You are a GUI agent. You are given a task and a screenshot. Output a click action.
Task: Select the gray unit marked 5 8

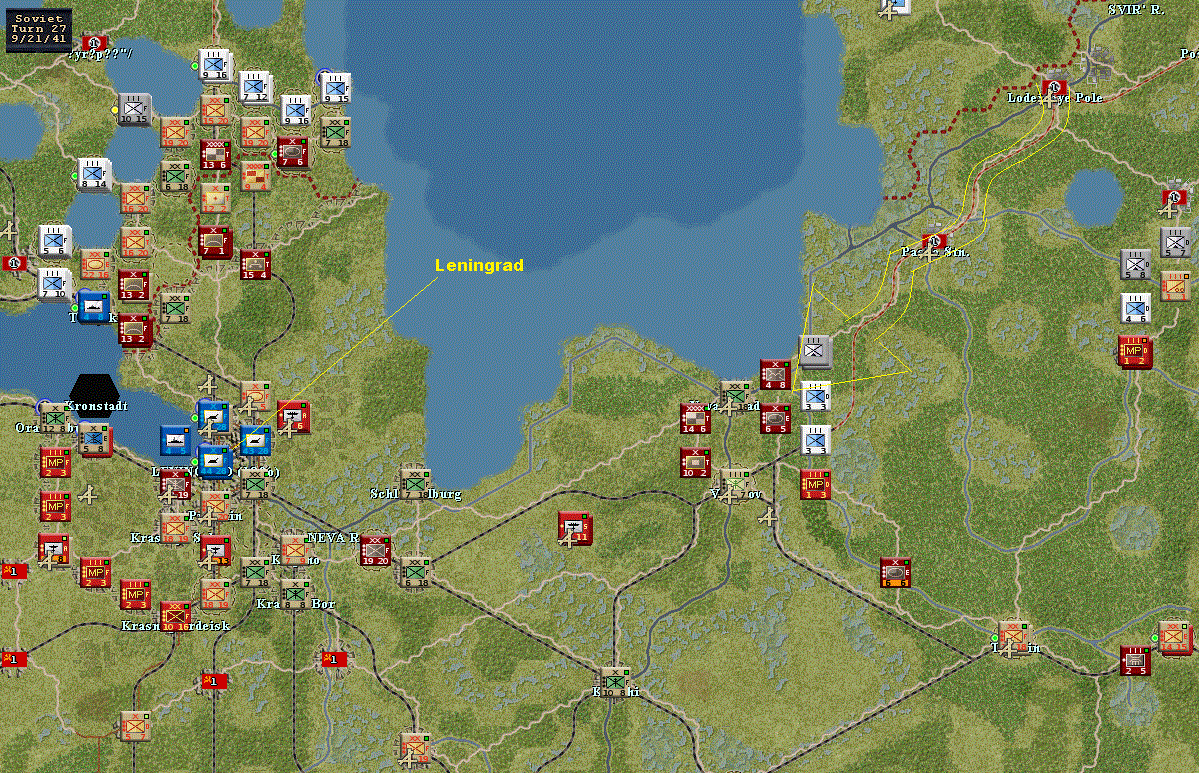pyautogui.click(x=1136, y=264)
